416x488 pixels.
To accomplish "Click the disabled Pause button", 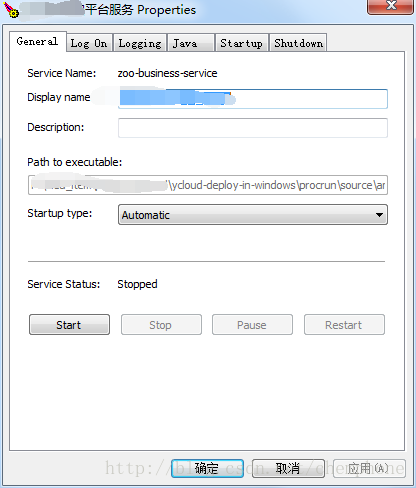I will (x=252, y=325).
